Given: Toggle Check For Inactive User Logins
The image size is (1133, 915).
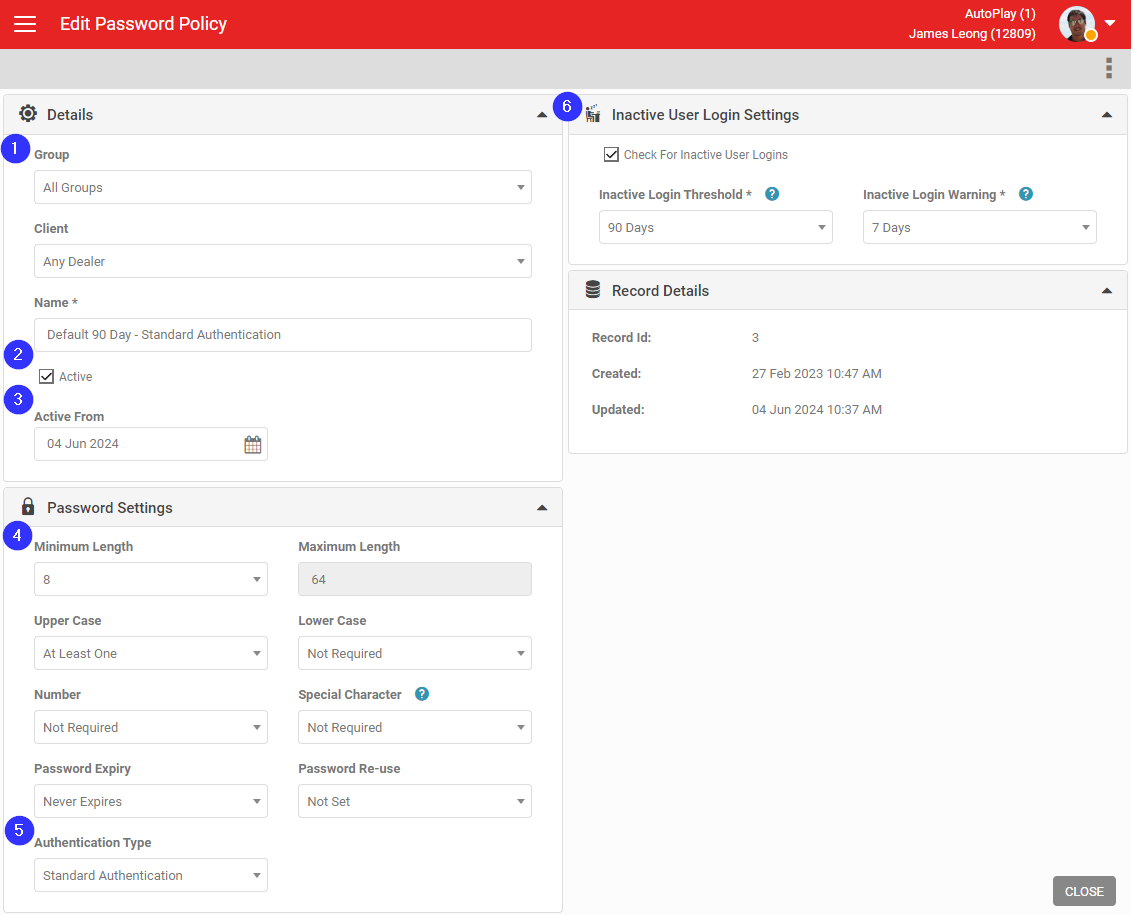Looking at the screenshot, I should click(x=611, y=155).
